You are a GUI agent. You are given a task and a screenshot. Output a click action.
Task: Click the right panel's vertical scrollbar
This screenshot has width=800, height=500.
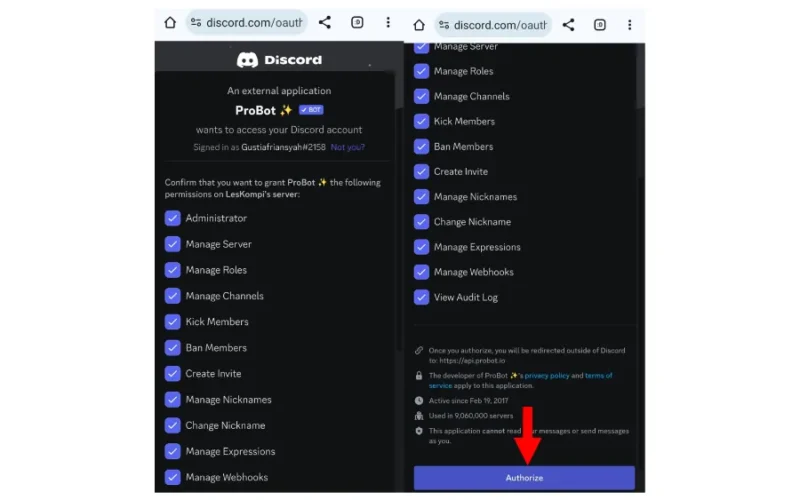click(x=640, y=77)
